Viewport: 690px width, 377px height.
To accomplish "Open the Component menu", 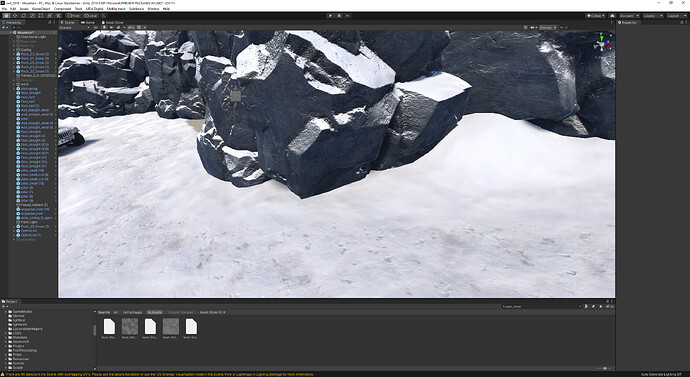I will (62, 9).
